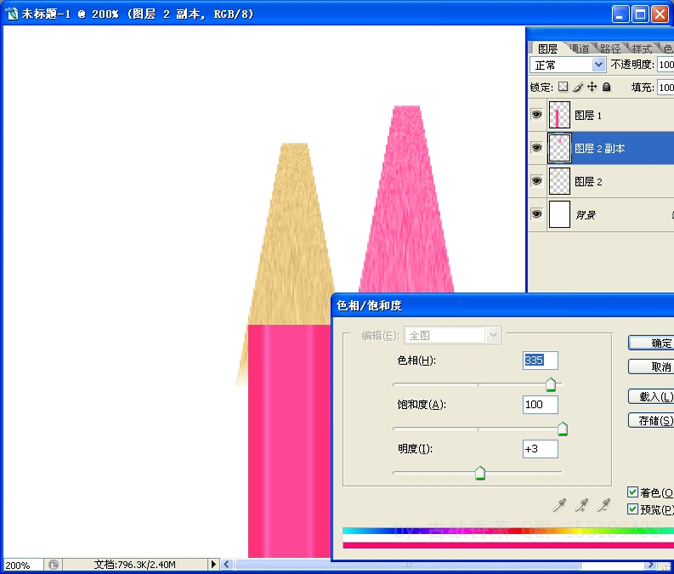Image resolution: width=674 pixels, height=574 pixels.
Task: Toggle visibility of 图层 2 副本
Action: [x=536, y=148]
